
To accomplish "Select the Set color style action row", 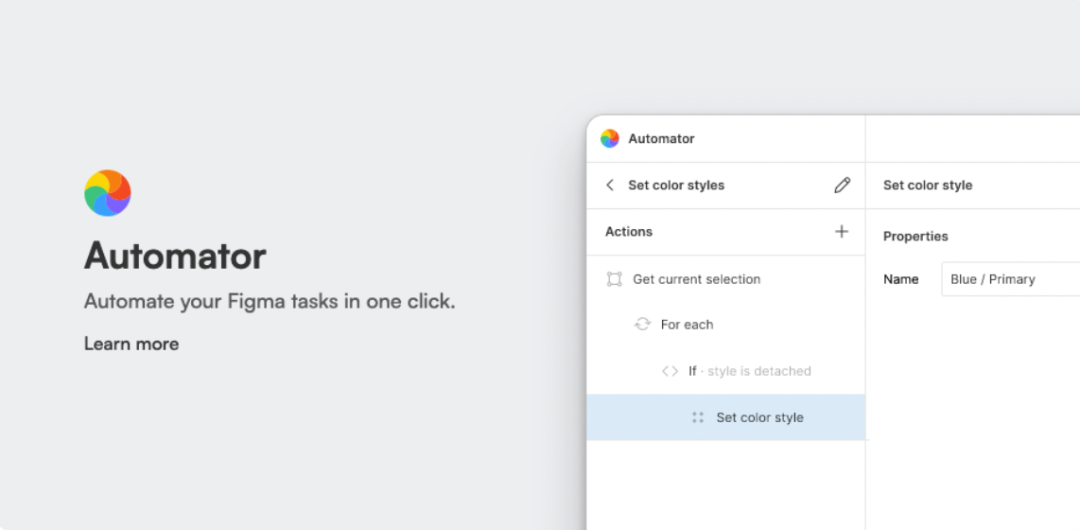I will [760, 418].
